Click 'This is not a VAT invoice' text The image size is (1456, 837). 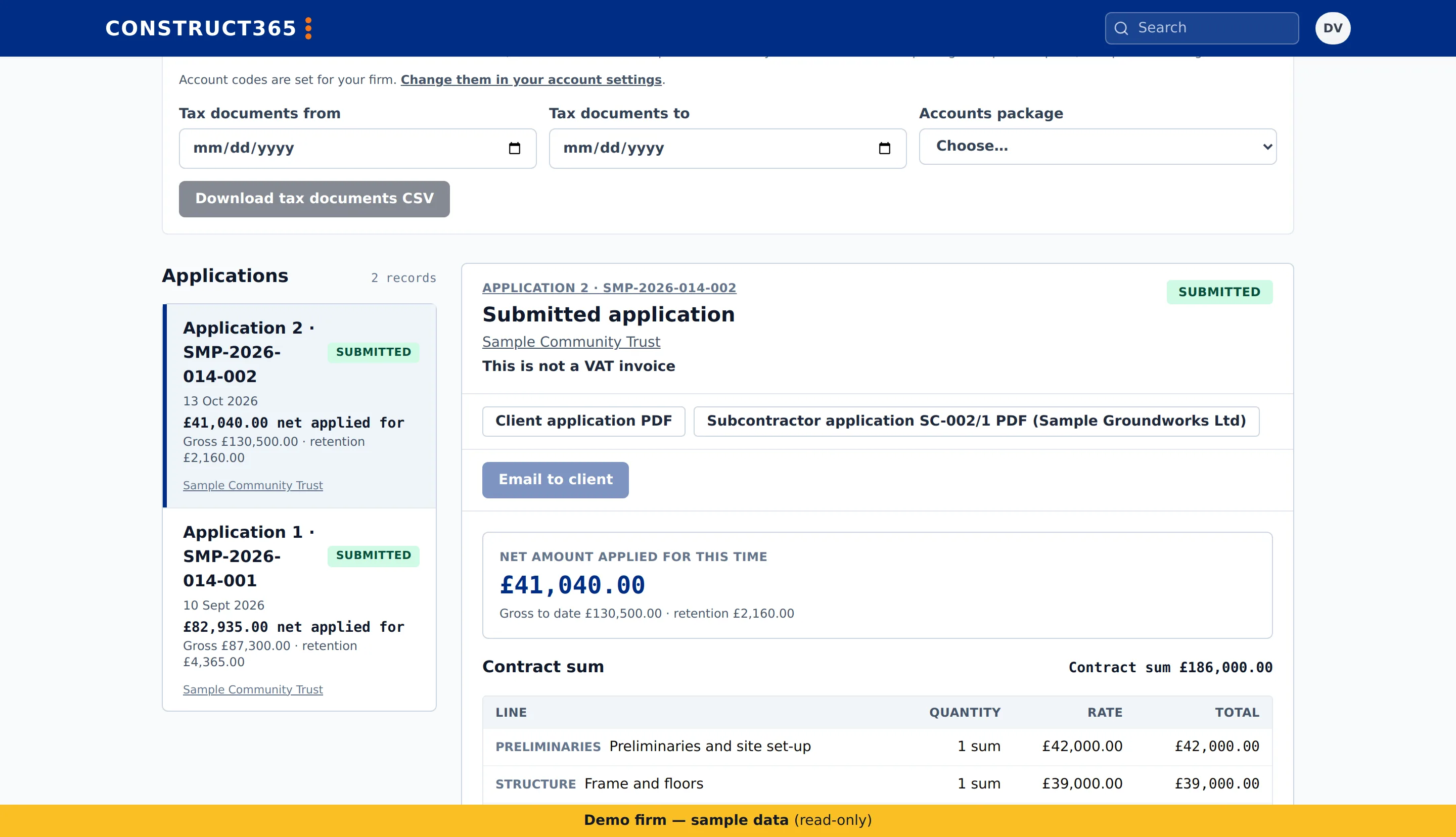coord(579,366)
